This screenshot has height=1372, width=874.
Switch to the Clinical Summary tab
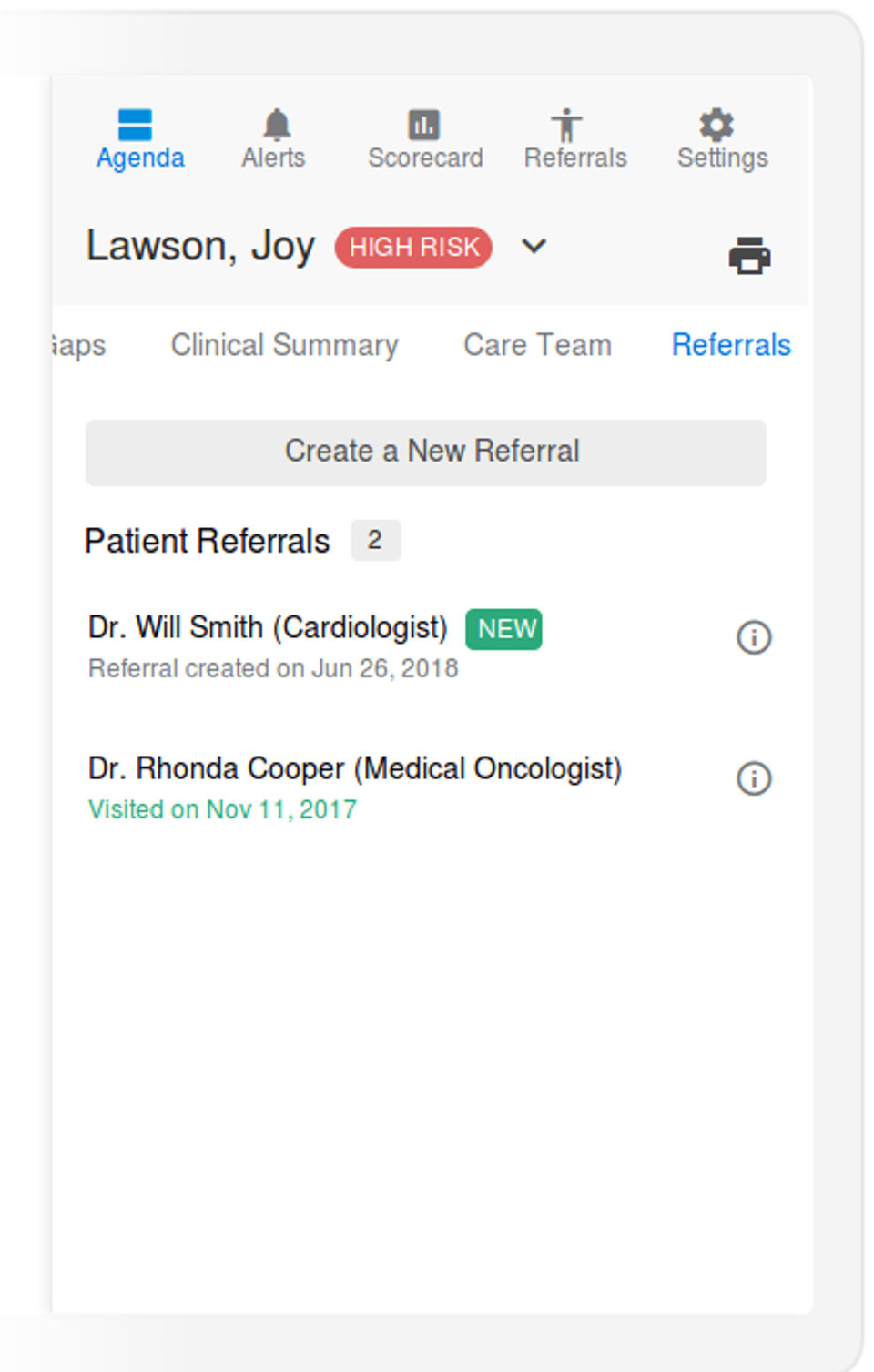(x=284, y=345)
